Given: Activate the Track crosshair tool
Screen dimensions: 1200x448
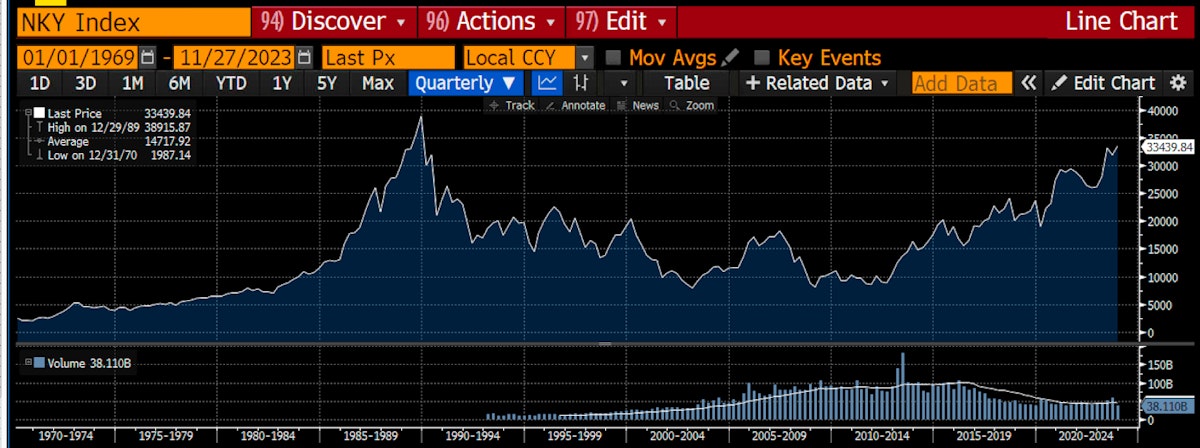Looking at the screenshot, I should pyautogui.click(x=512, y=105).
